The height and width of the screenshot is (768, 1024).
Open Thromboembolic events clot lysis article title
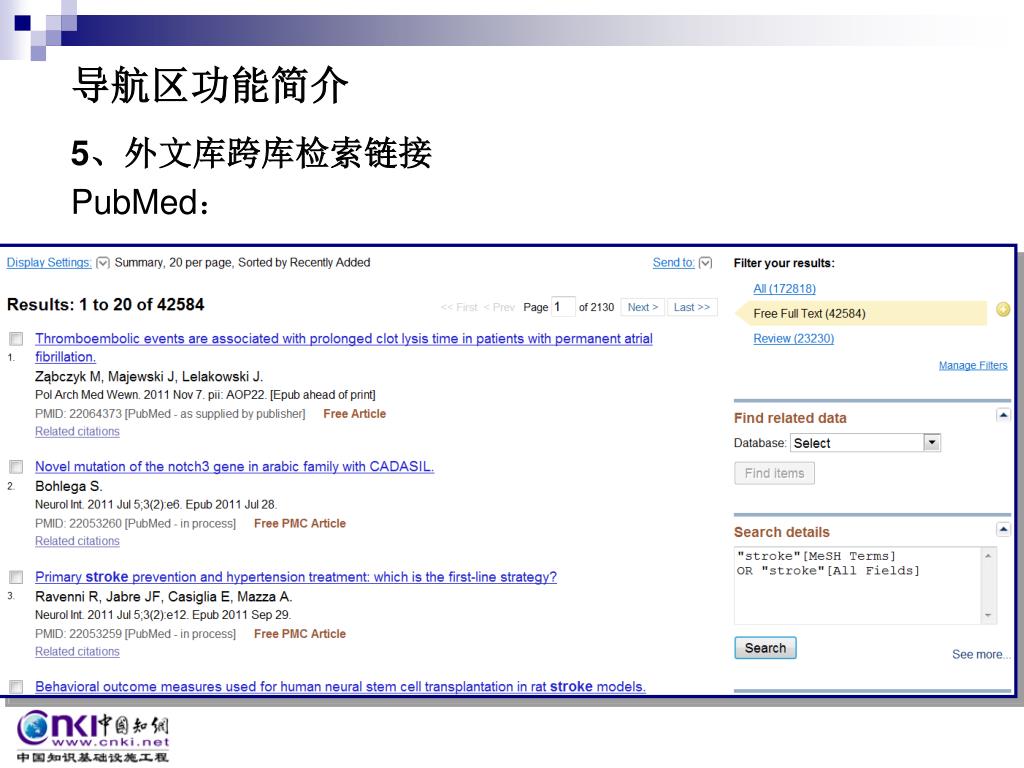click(344, 347)
